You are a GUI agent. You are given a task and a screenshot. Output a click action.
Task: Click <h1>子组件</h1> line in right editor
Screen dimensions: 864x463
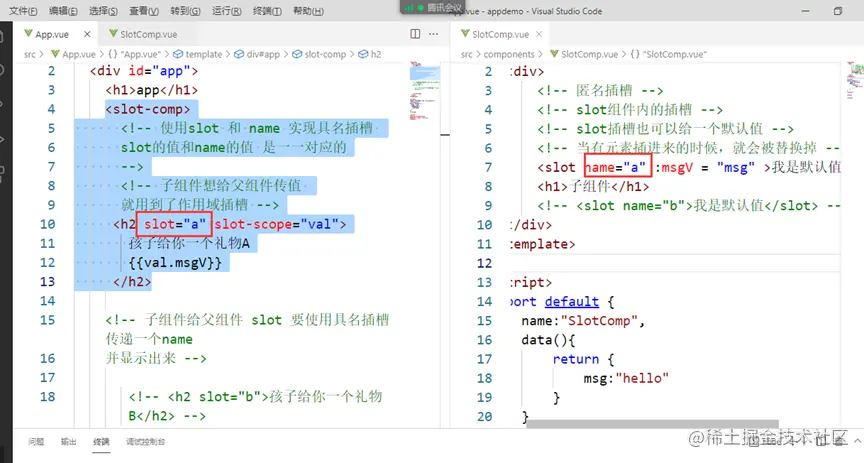point(593,186)
